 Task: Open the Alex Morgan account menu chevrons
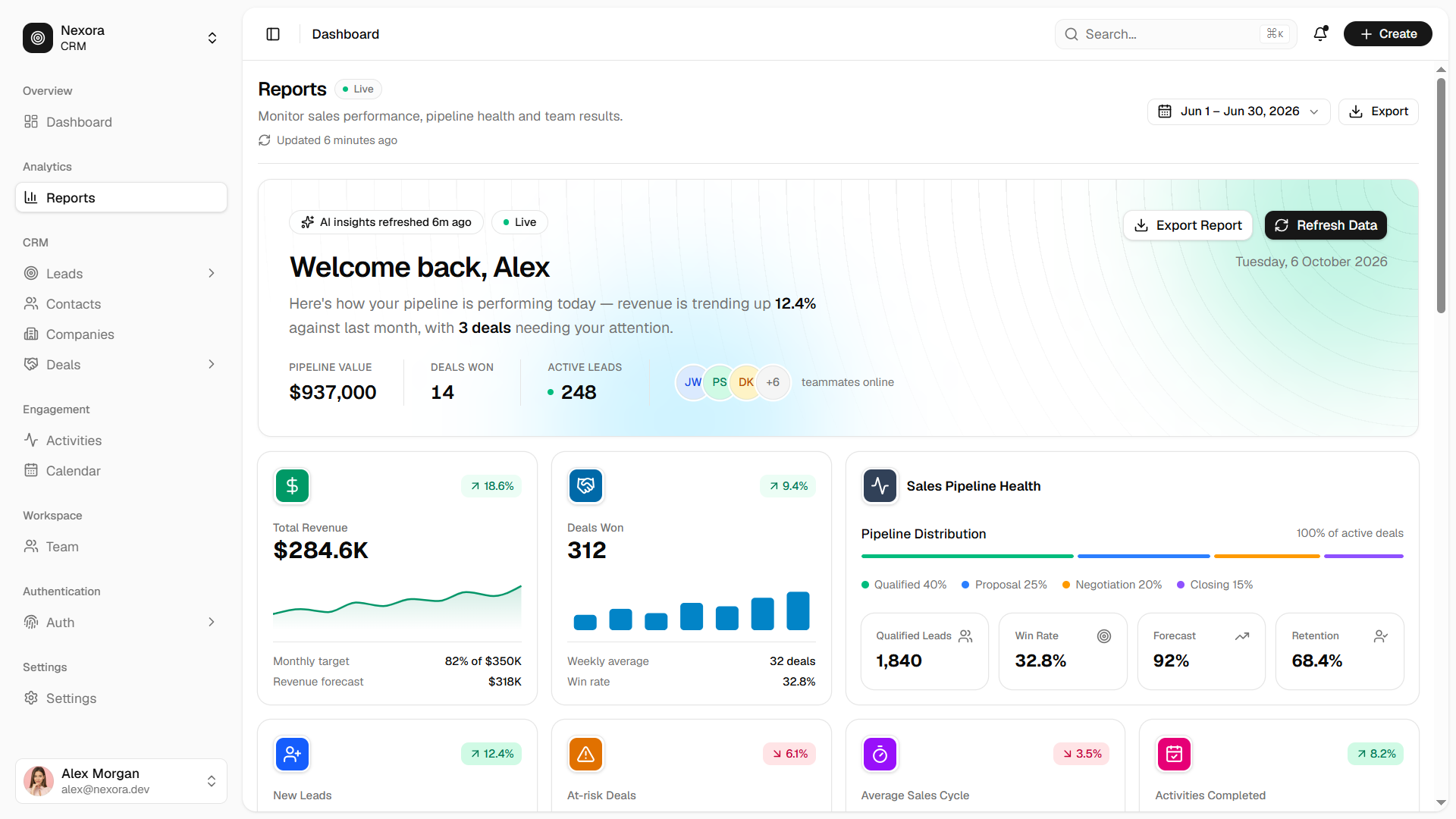tap(212, 781)
